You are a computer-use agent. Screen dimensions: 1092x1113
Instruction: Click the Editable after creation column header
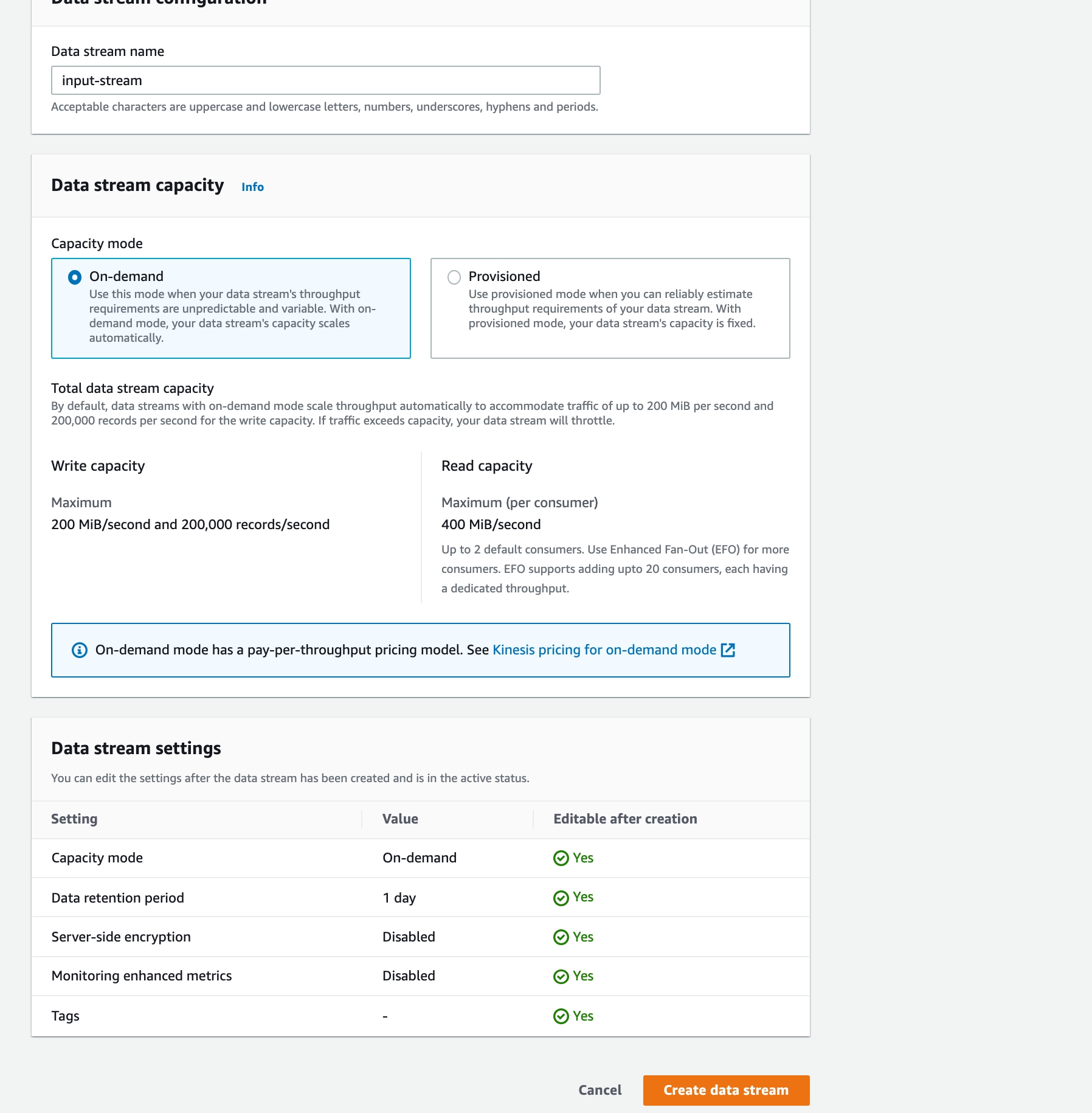624,819
